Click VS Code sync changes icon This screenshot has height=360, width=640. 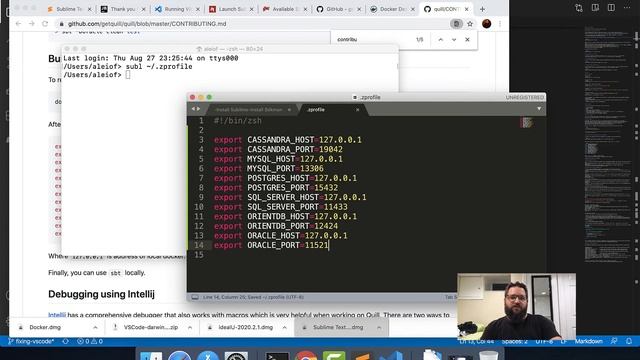[65, 341]
